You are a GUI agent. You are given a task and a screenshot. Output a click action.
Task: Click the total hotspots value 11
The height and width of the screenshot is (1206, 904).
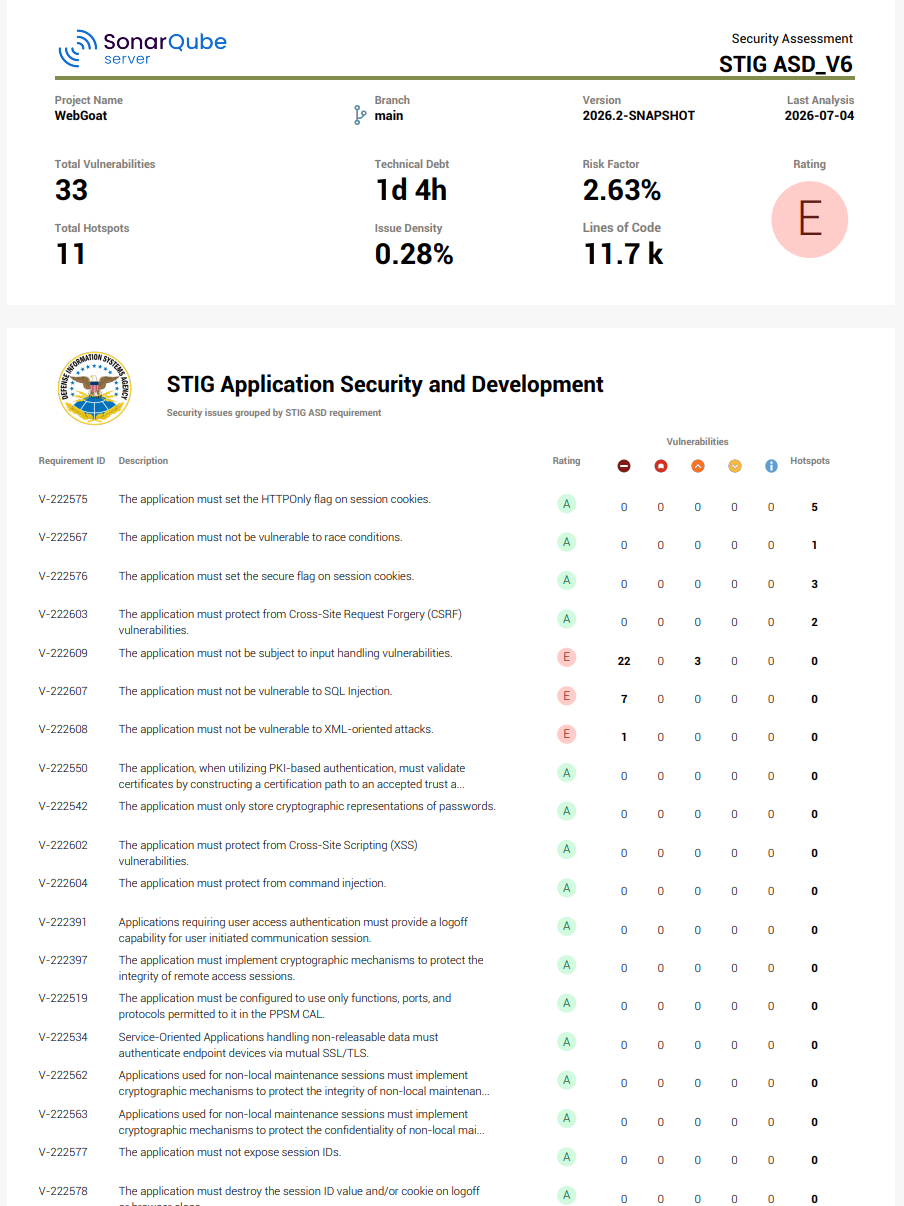pyautogui.click(x=70, y=254)
